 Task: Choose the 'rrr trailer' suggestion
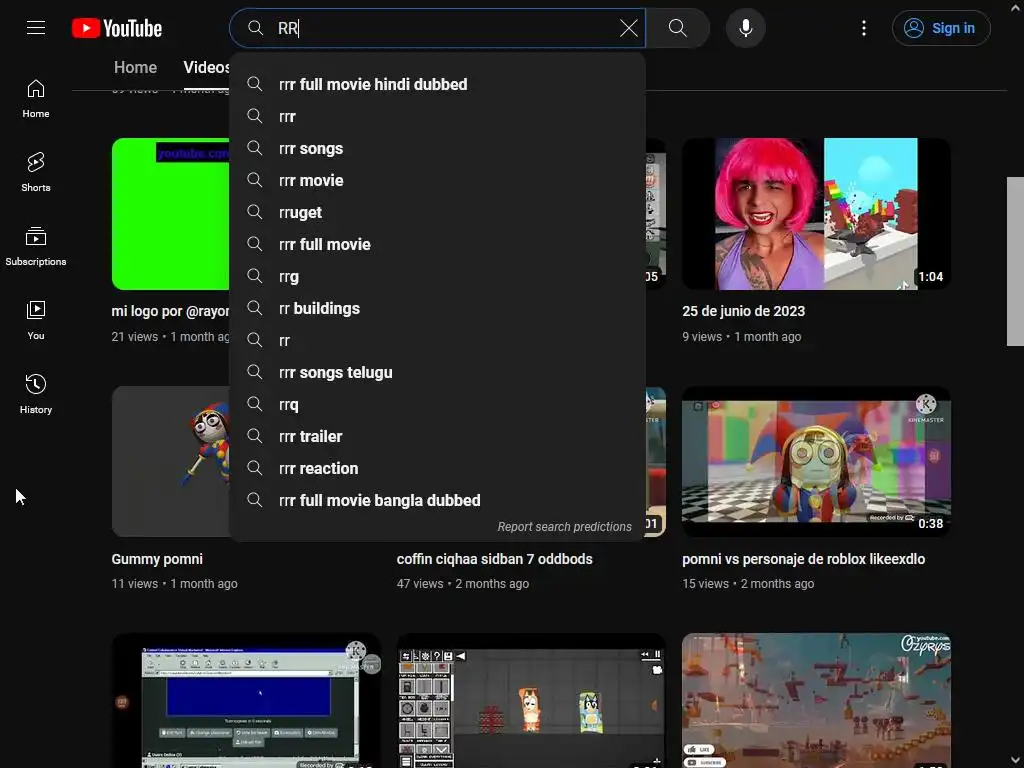pyautogui.click(x=438, y=436)
